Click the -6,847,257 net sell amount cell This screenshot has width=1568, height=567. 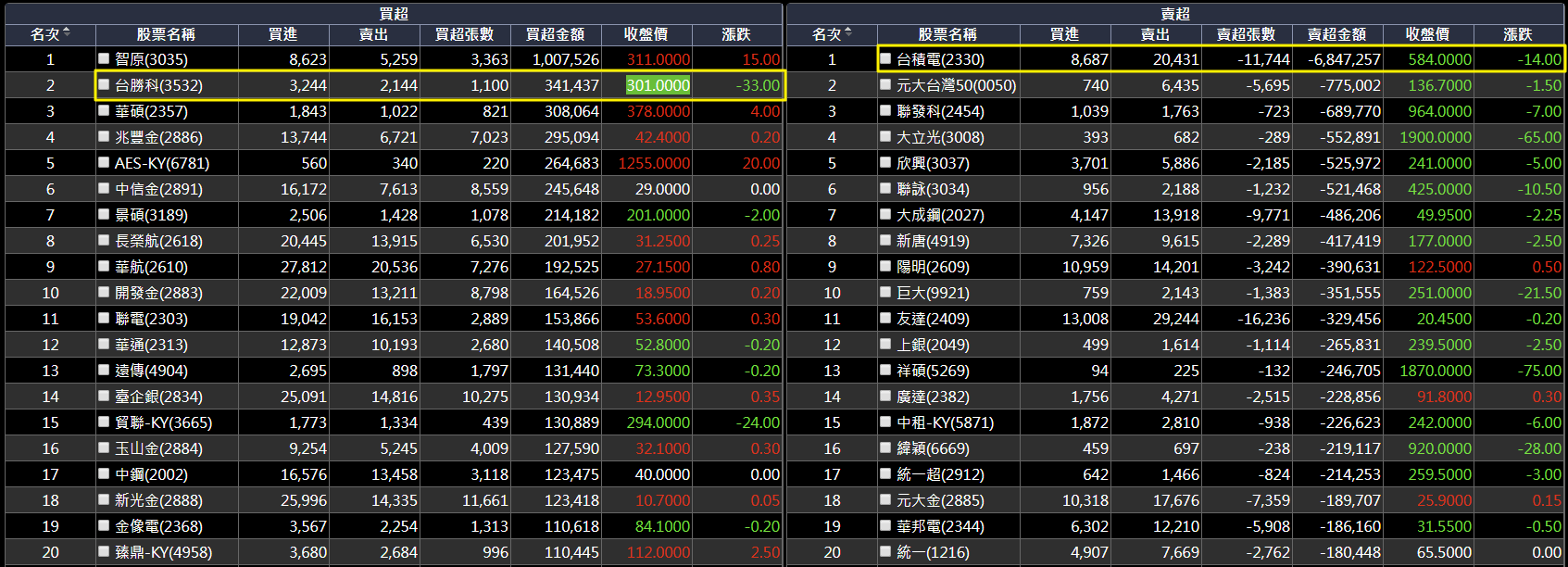(x=1344, y=59)
